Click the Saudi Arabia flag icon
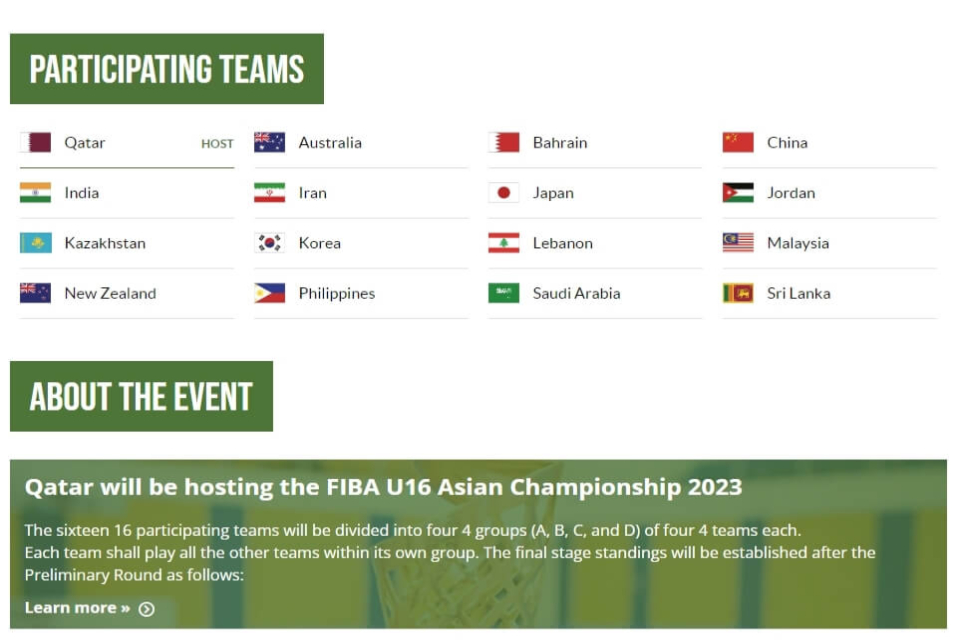Viewport: 960px width, 640px height. click(504, 293)
